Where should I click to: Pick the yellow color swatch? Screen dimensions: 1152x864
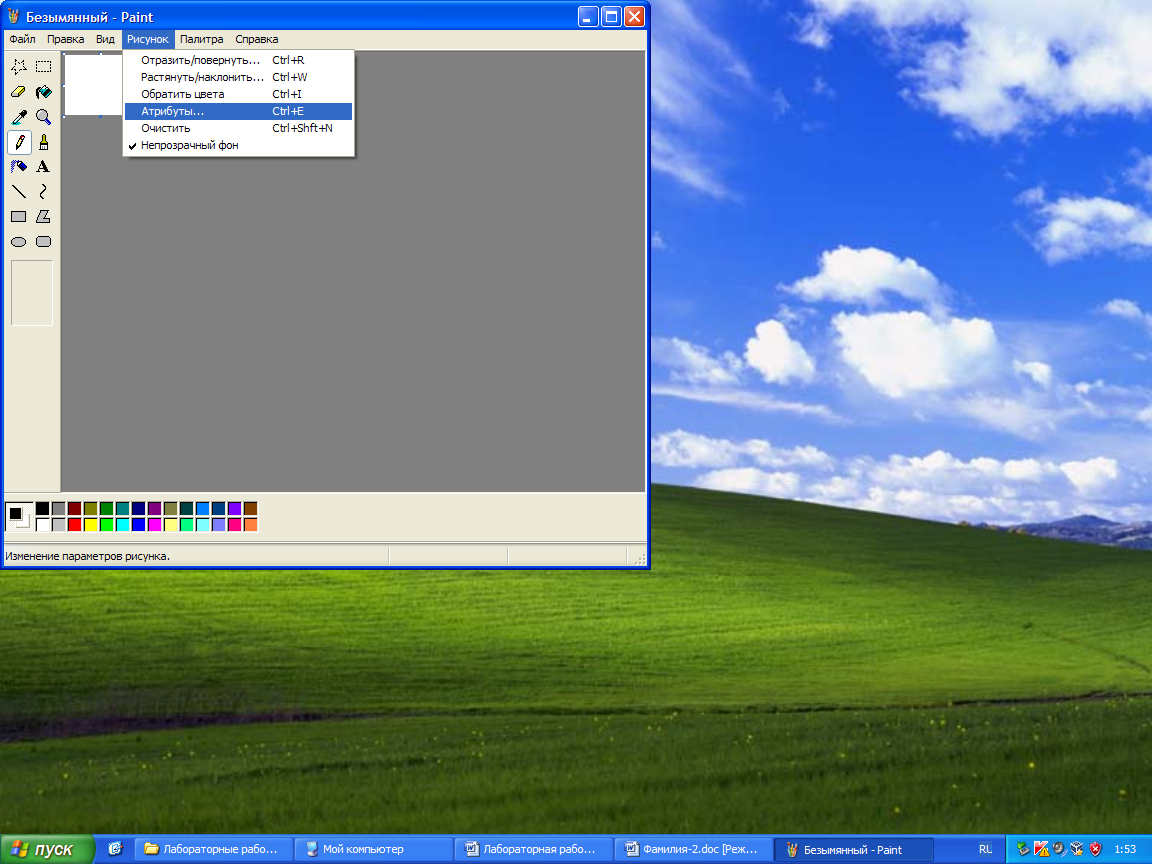[90, 525]
